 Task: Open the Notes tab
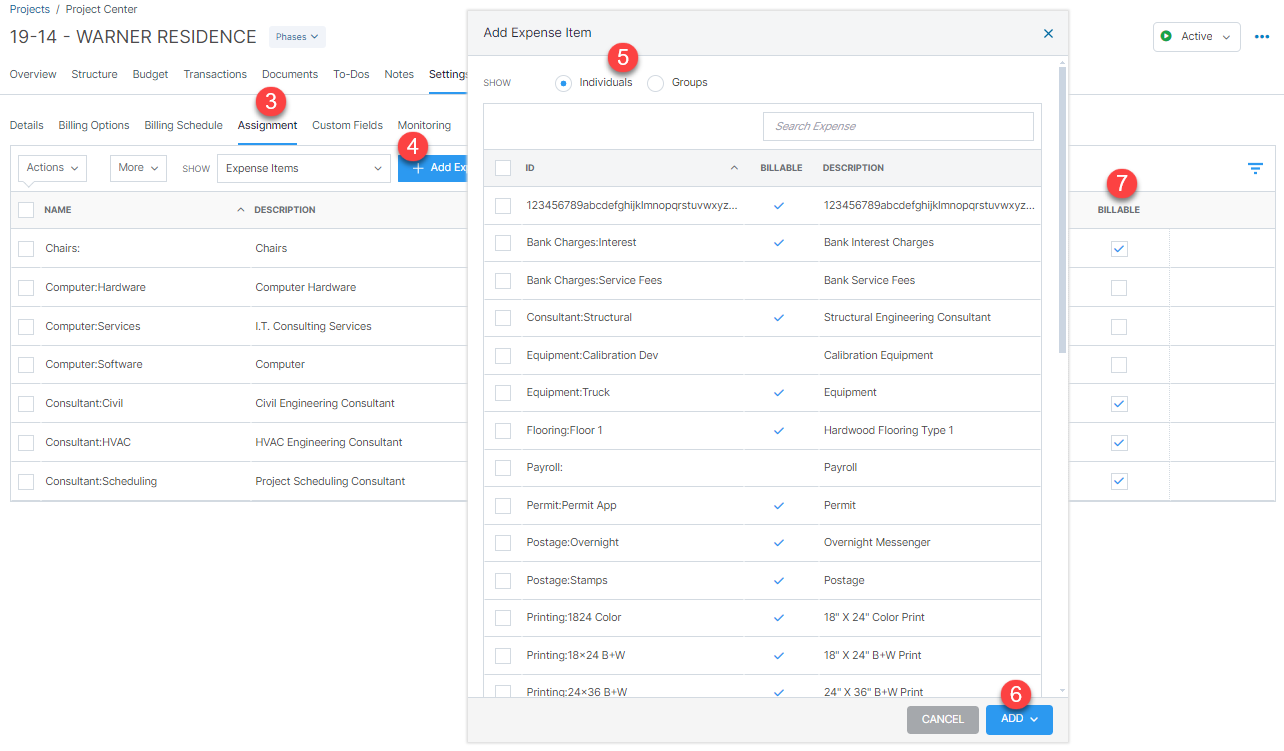(x=399, y=74)
